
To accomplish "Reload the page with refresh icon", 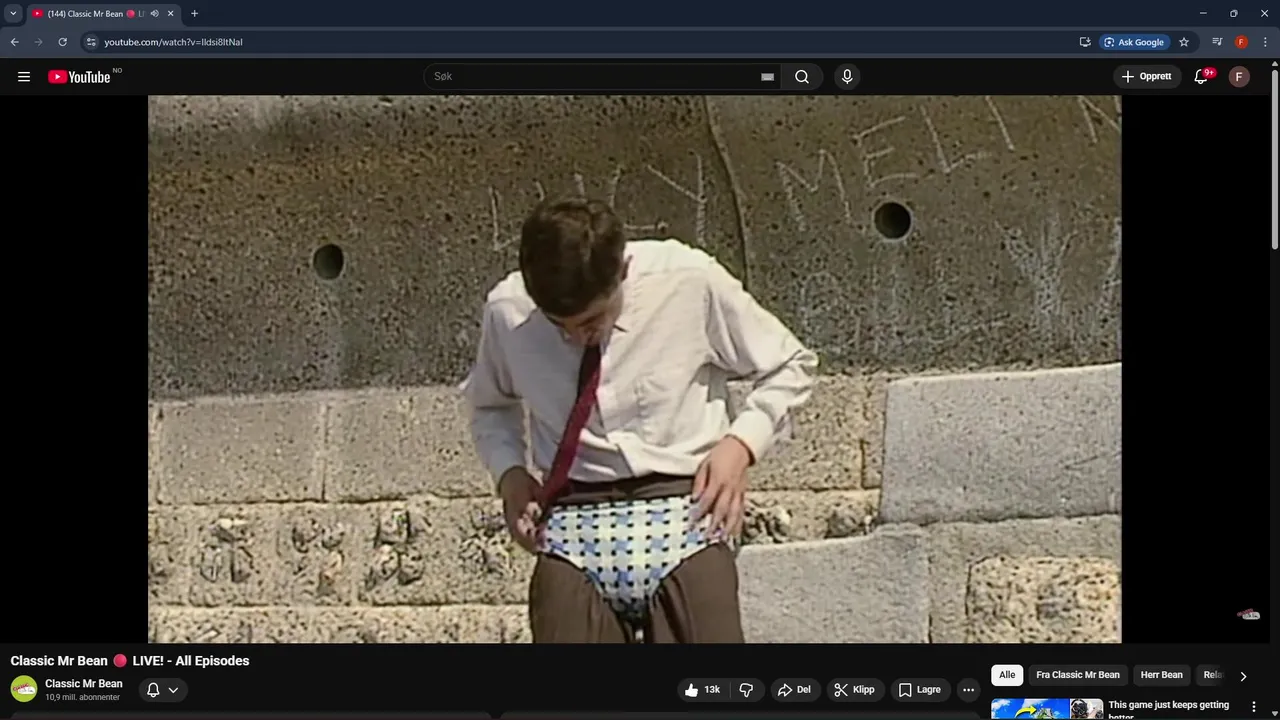I will (x=62, y=42).
